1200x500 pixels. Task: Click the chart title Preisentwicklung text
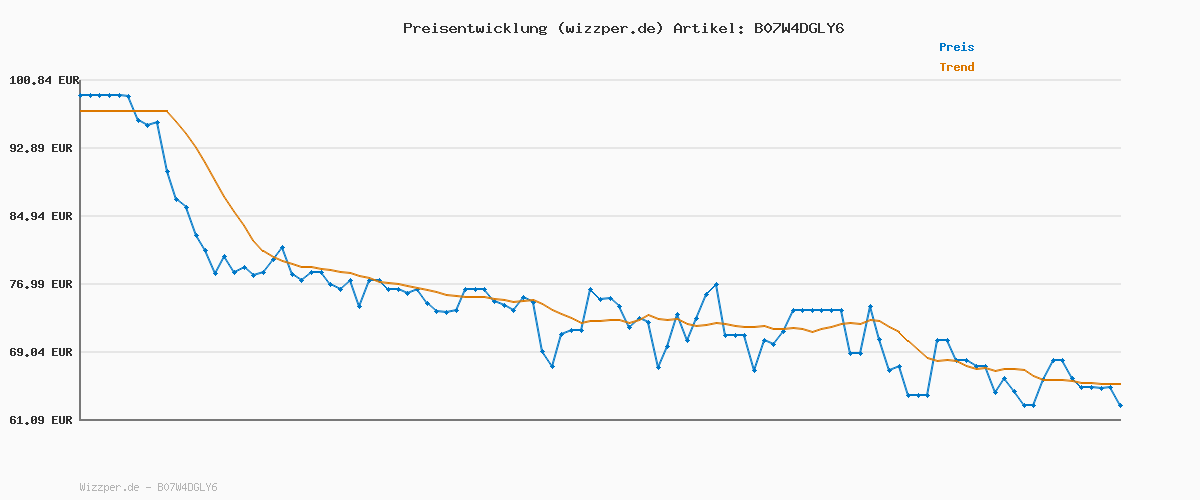click(474, 28)
